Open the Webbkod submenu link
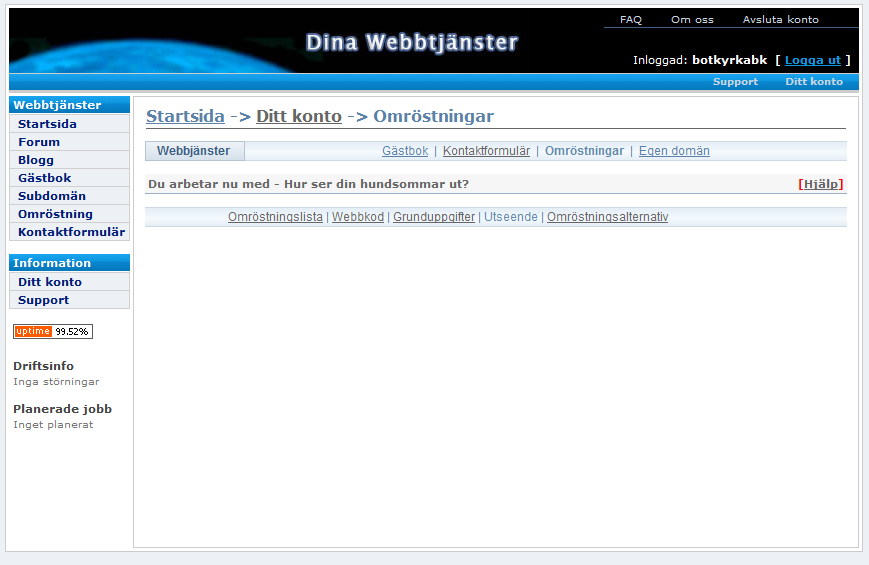 click(x=357, y=217)
